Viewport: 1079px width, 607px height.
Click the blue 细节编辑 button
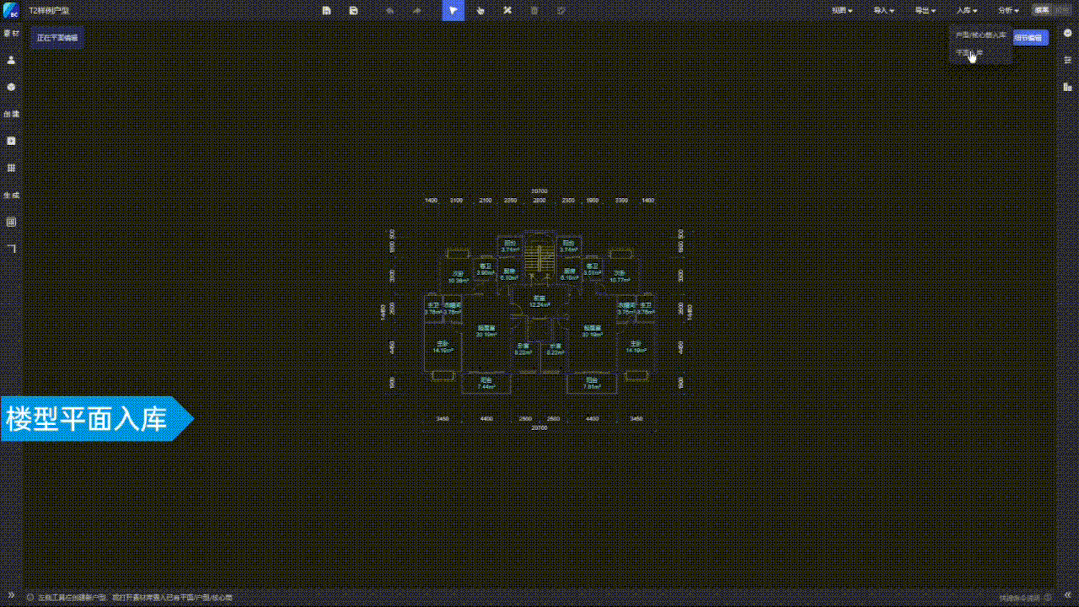1029,38
